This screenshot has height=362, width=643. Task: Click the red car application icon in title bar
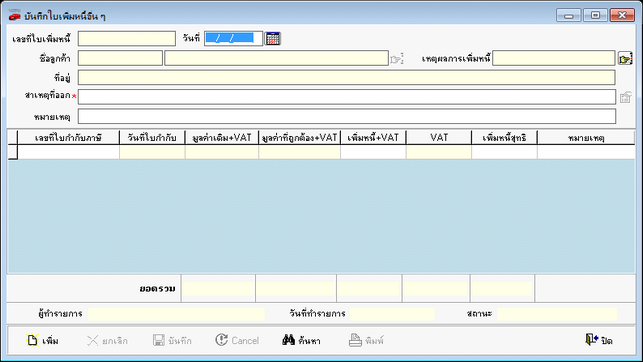14,16
